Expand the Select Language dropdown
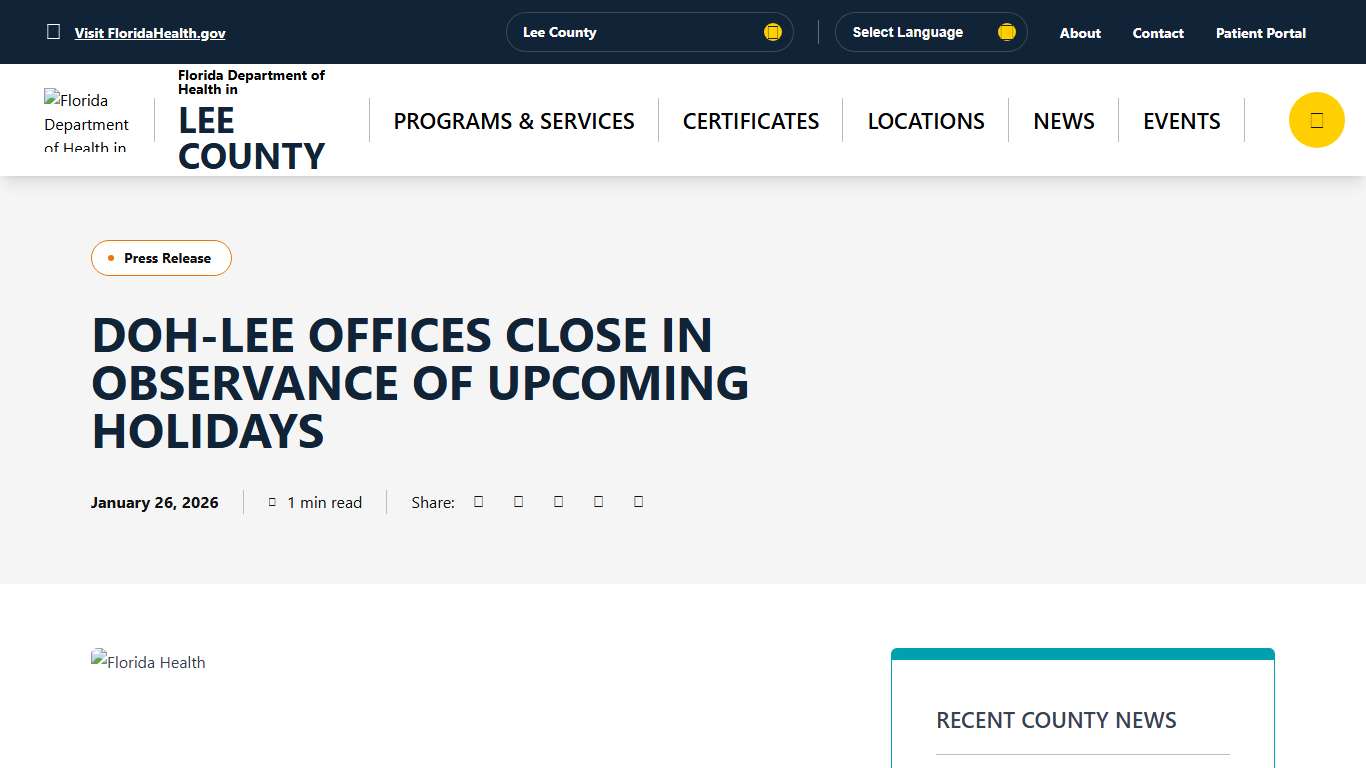 click(x=930, y=31)
